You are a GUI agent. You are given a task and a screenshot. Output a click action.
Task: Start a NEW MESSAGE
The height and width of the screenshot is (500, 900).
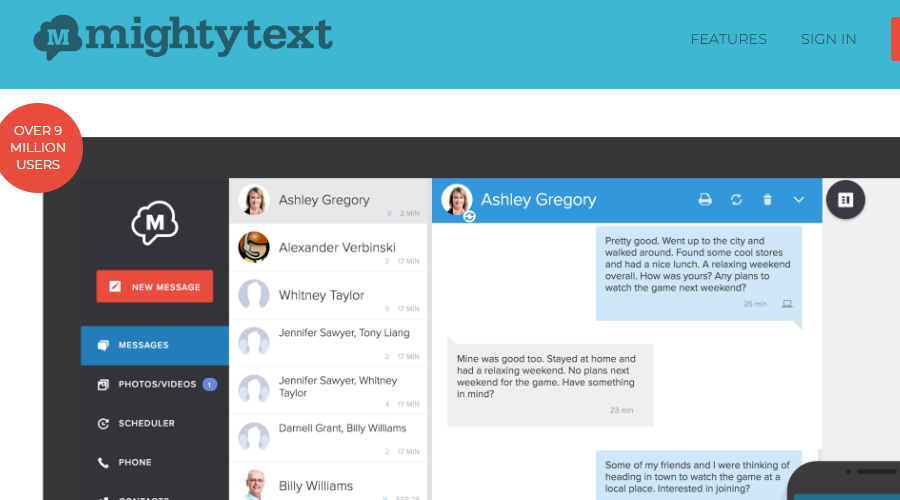[154, 286]
